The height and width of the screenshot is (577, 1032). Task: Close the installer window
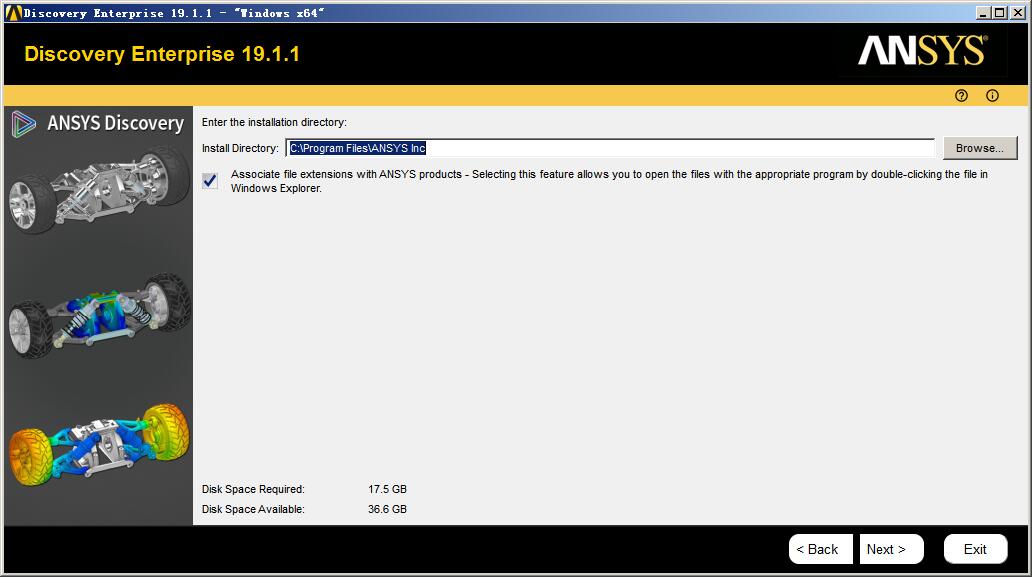(1017, 13)
